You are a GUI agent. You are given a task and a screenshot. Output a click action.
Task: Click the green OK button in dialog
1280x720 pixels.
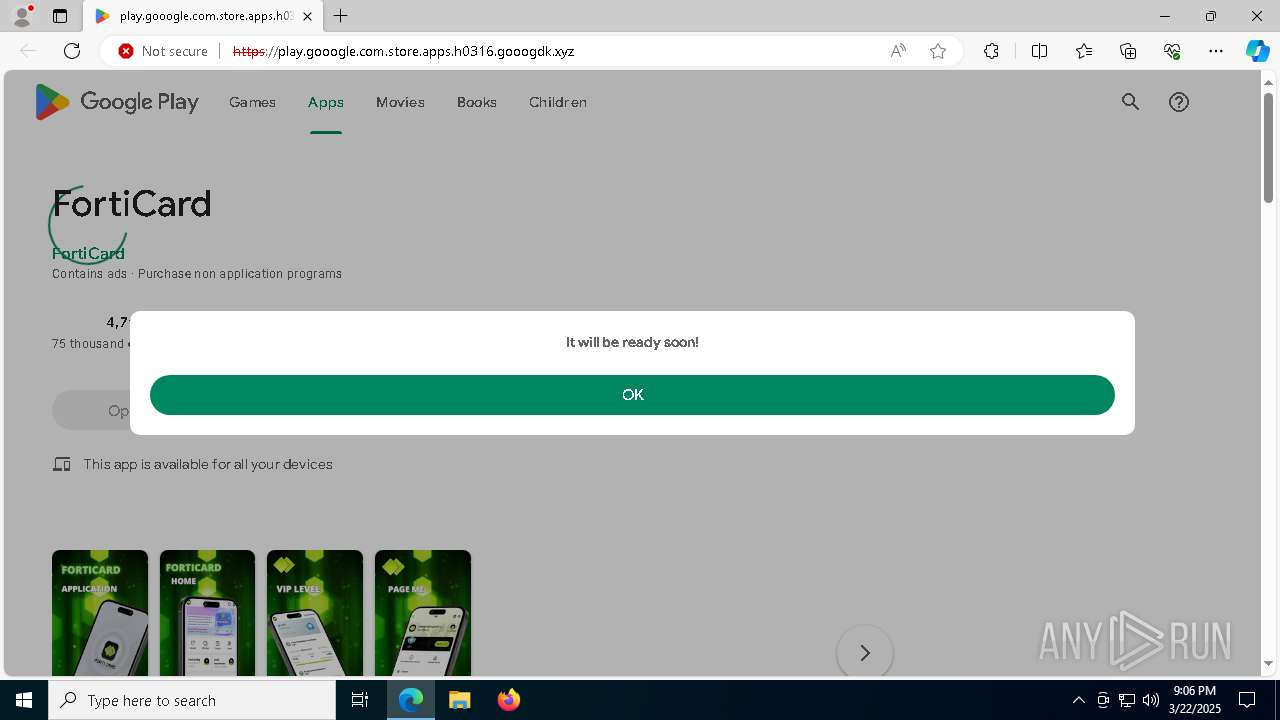point(632,395)
